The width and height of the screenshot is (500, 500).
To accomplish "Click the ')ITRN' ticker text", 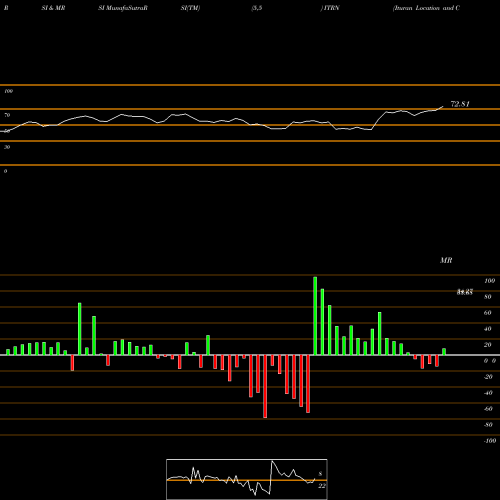I will pos(330,8).
